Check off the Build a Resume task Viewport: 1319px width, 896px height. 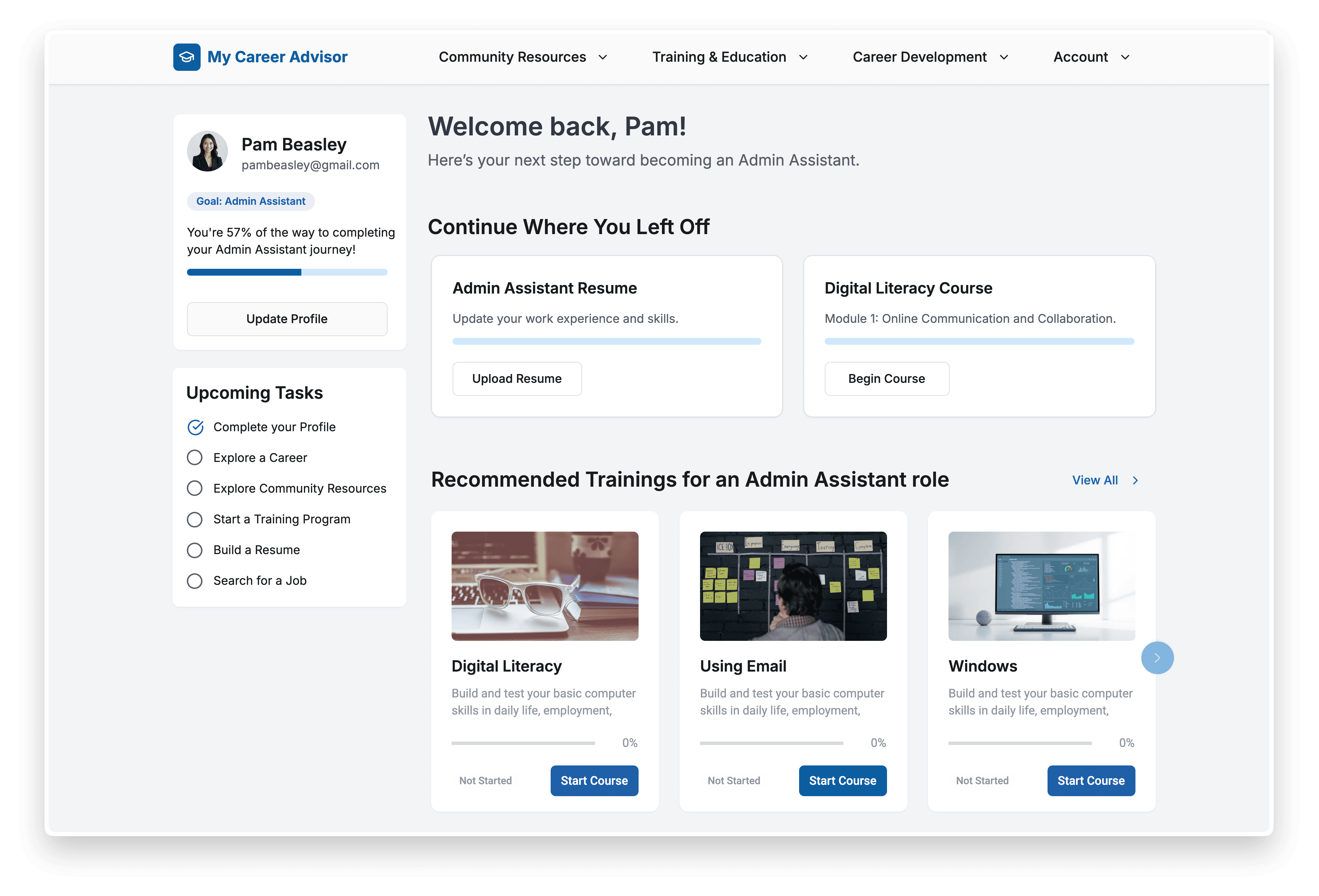[195, 550]
